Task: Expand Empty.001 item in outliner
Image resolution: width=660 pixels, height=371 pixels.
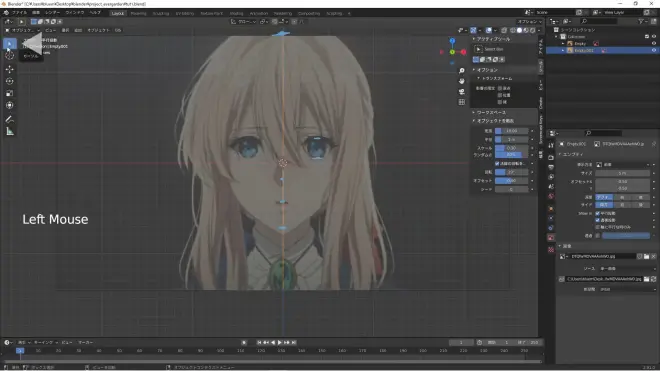Action: (x=563, y=50)
